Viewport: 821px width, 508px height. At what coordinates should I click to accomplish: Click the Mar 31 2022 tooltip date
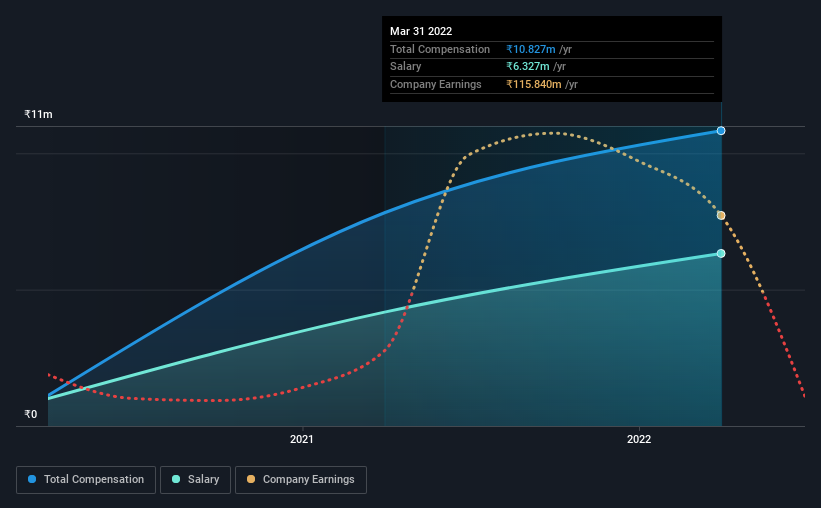(x=421, y=31)
